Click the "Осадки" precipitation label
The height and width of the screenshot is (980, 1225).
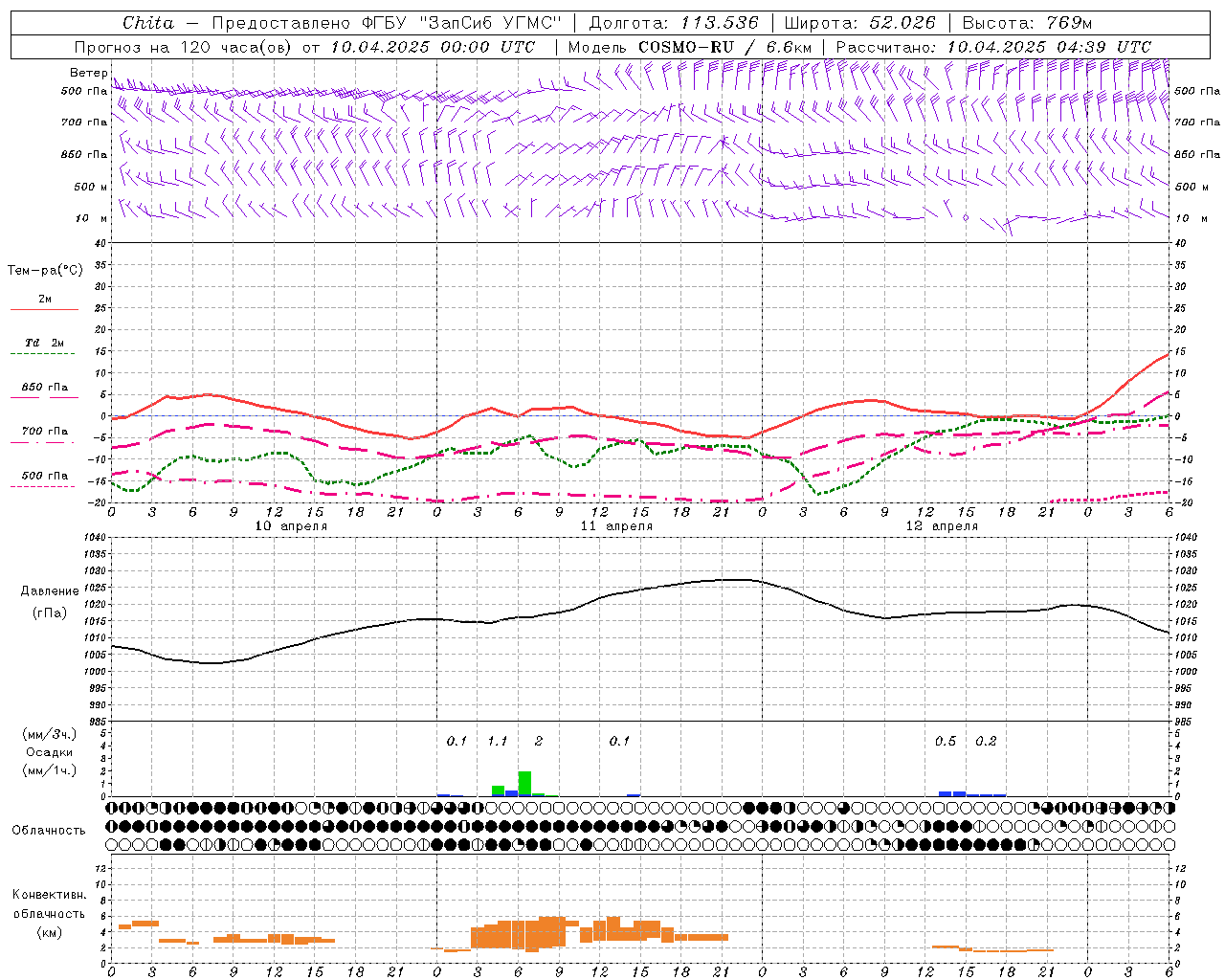[49, 752]
